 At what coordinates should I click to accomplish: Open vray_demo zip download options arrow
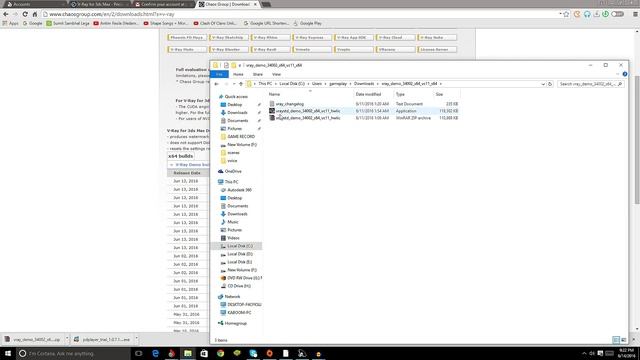[x=67, y=339]
